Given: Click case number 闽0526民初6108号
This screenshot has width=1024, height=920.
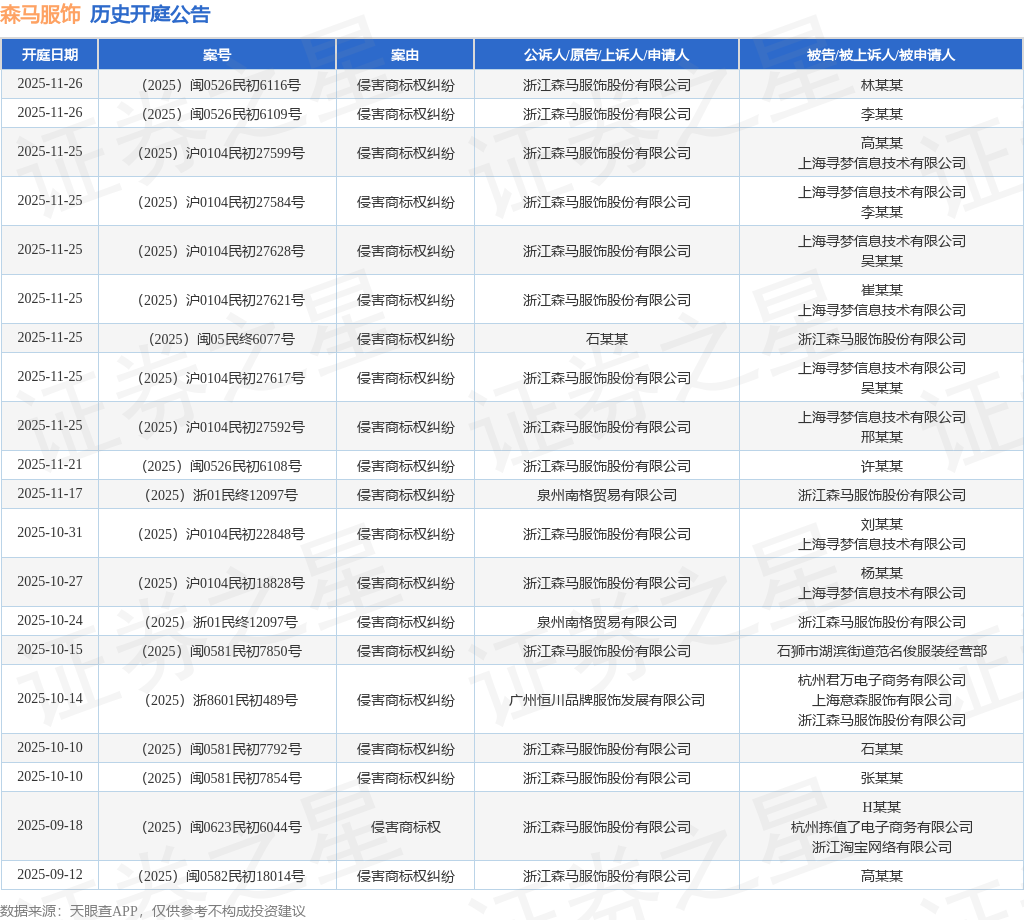Looking at the screenshot, I should tap(221, 466).
